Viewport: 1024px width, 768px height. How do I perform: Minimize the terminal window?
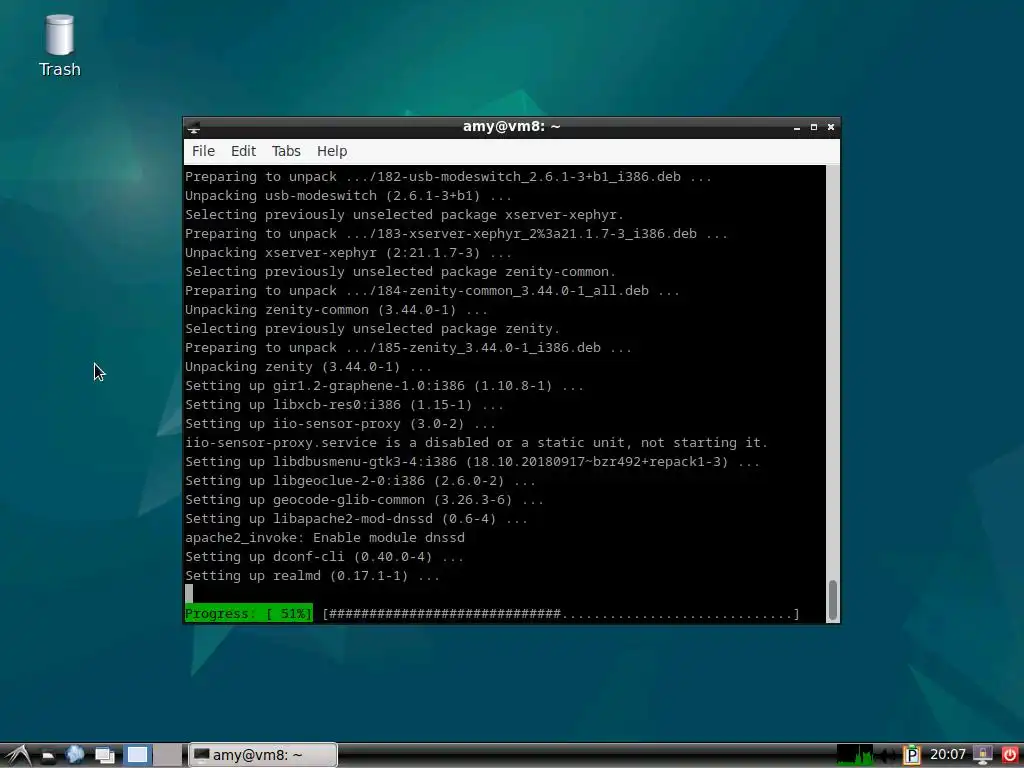[797, 127]
